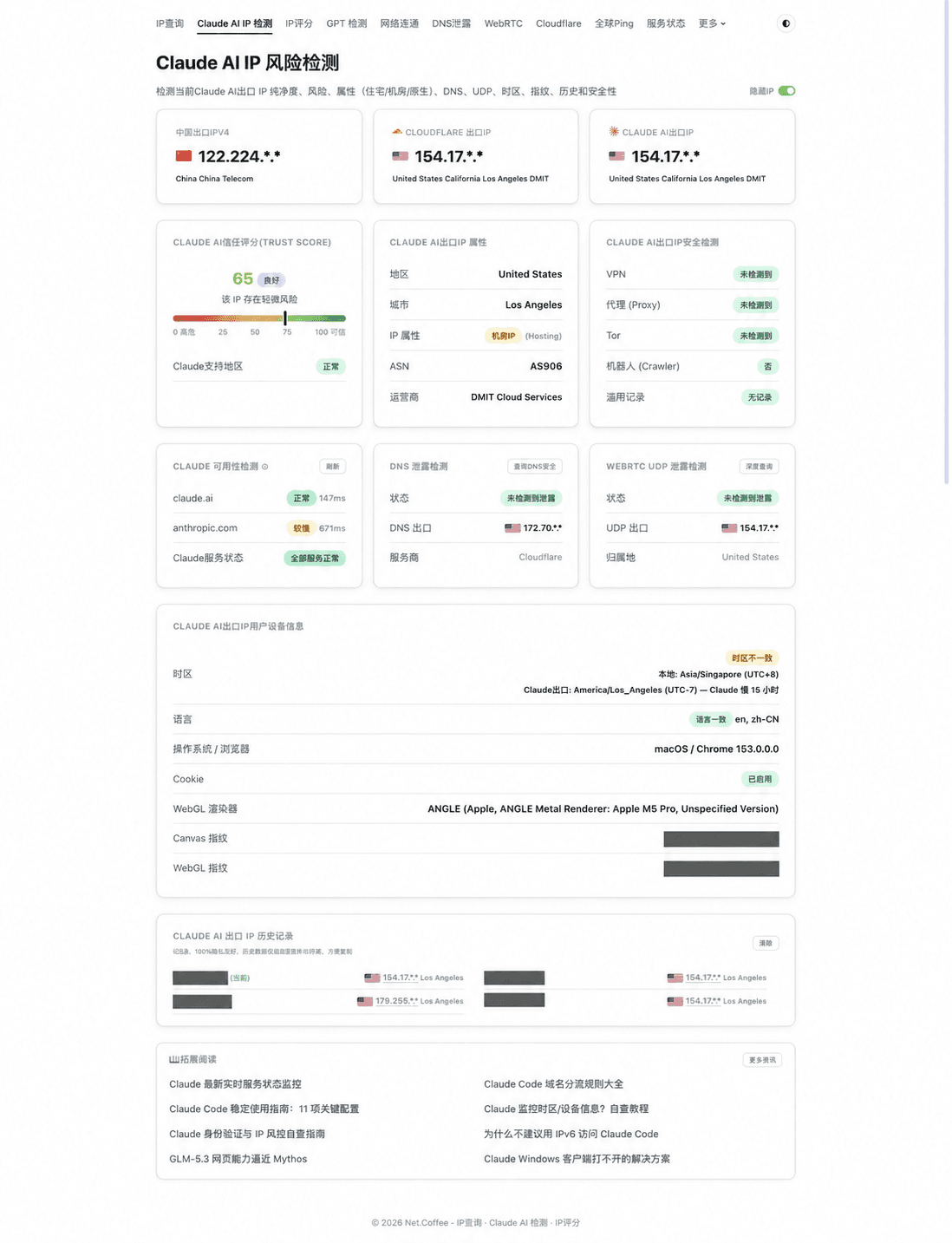952x1243 pixels.
Task: Click US flag in the Claude AI出口IP card
Action: tap(616, 156)
